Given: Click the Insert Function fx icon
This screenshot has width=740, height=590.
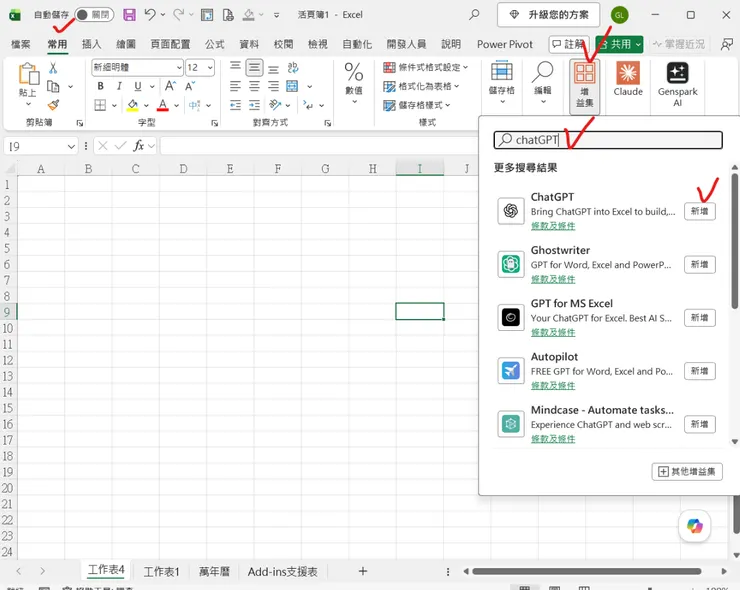Looking at the screenshot, I should (x=138, y=146).
